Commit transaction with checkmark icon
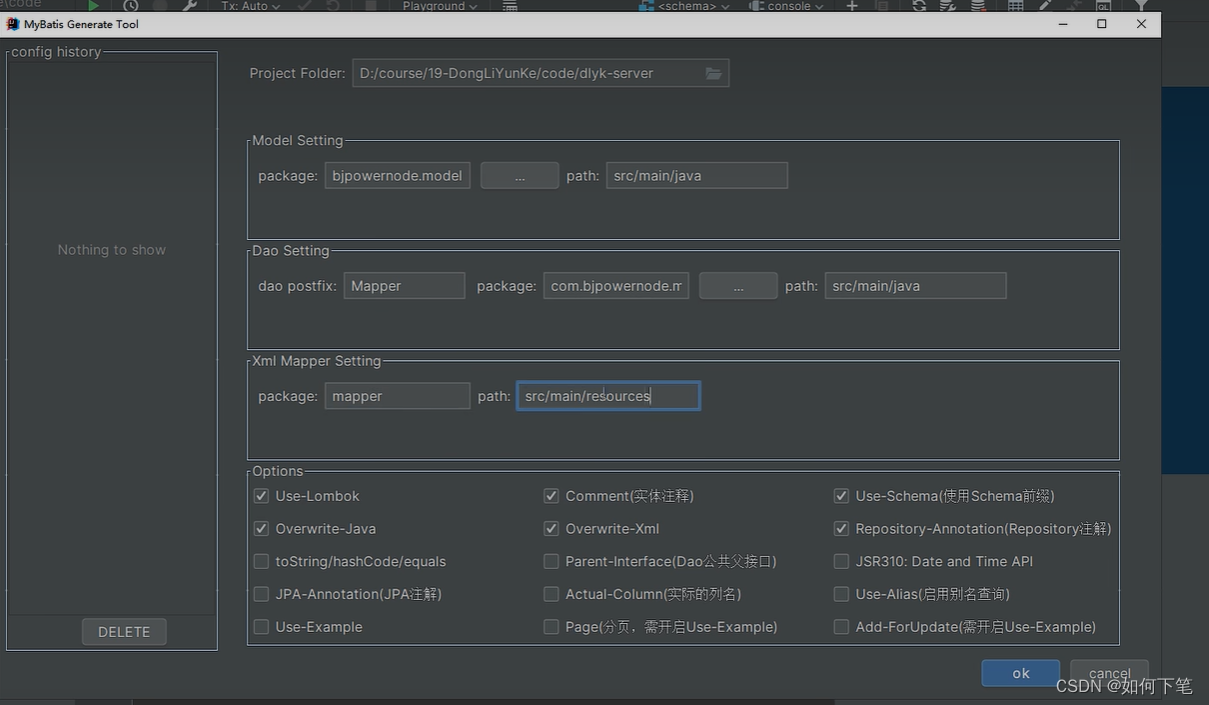This screenshot has height=705, width=1209. (x=305, y=6)
